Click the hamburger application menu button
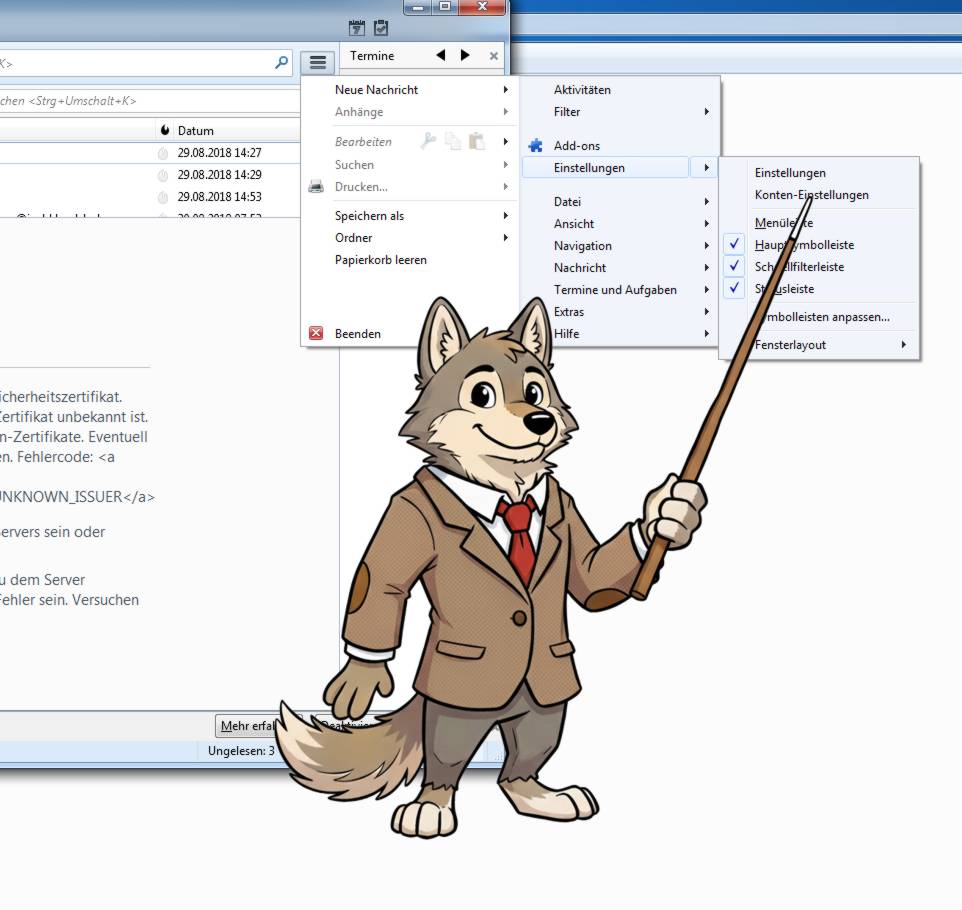The height and width of the screenshot is (910, 962). pos(317,63)
